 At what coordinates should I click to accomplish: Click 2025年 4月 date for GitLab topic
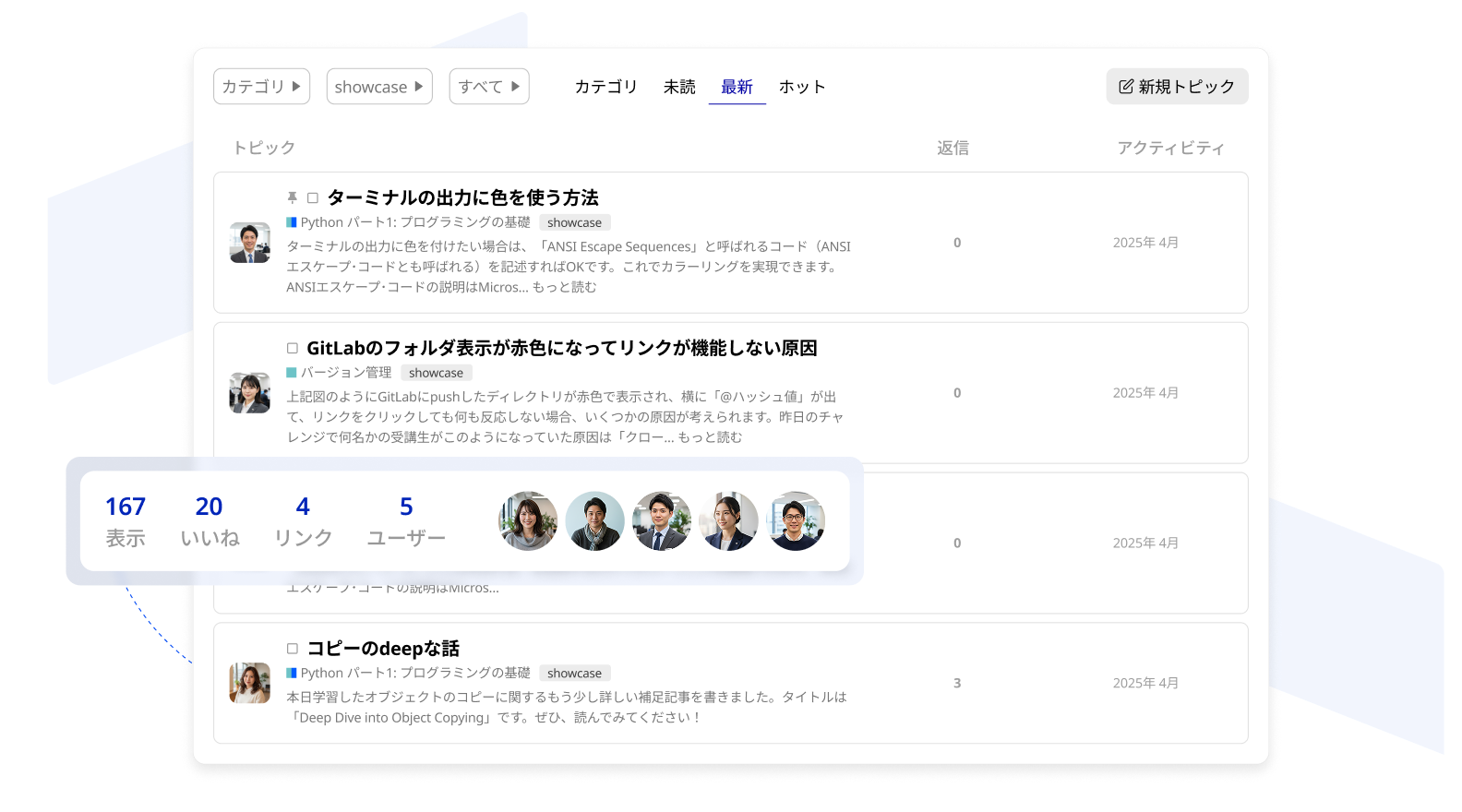[1145, 393]
